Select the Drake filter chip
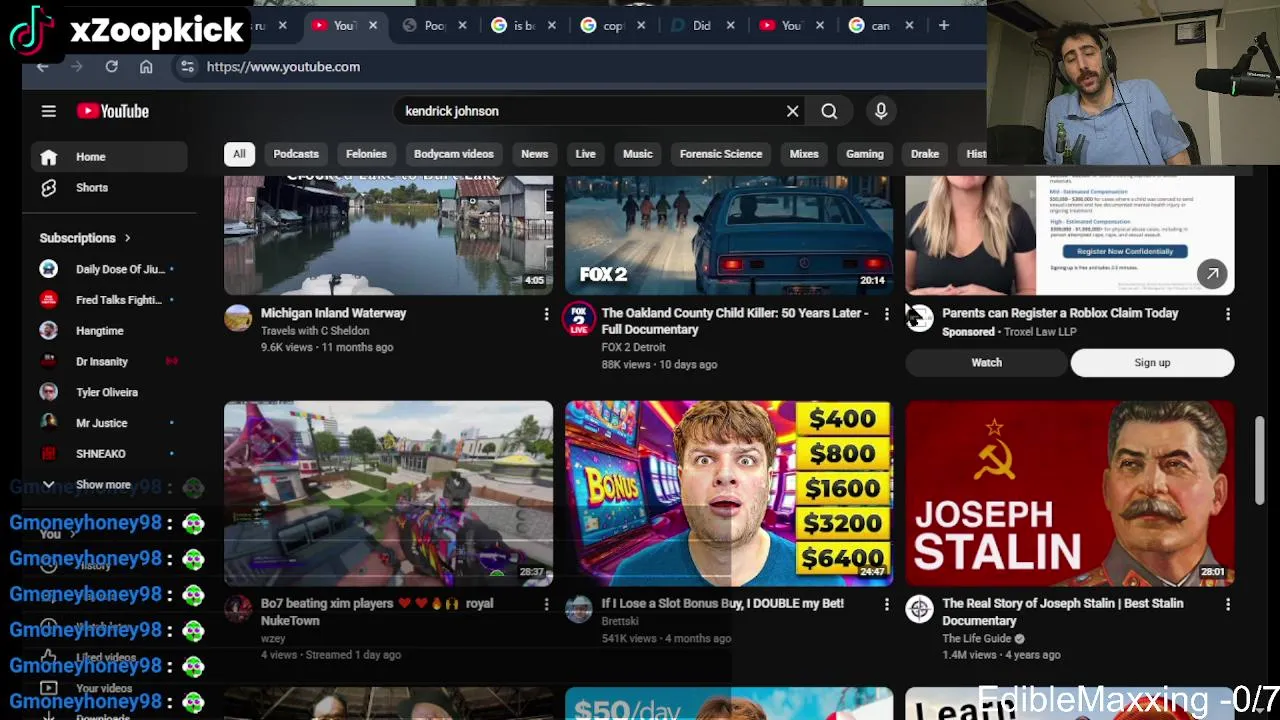Viewport: 1280px width, 720px height. (925, 154)
